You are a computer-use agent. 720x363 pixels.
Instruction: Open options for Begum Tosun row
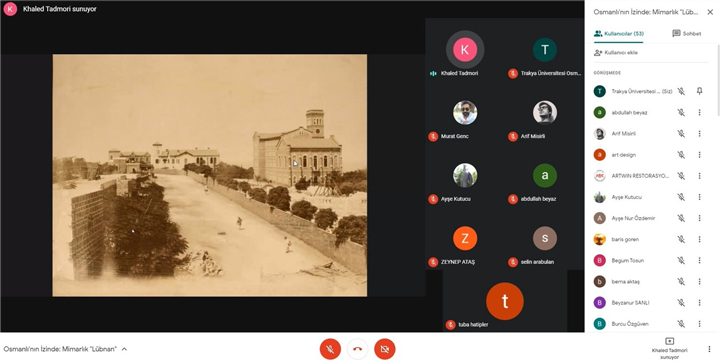pyautogui.click(x=699, y=260)
